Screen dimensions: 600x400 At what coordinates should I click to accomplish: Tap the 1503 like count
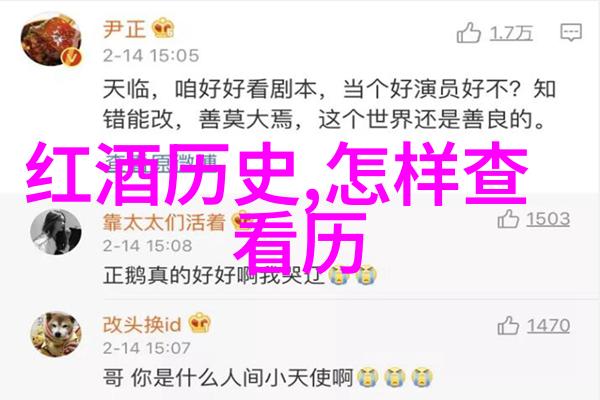(x=548, y=219)
